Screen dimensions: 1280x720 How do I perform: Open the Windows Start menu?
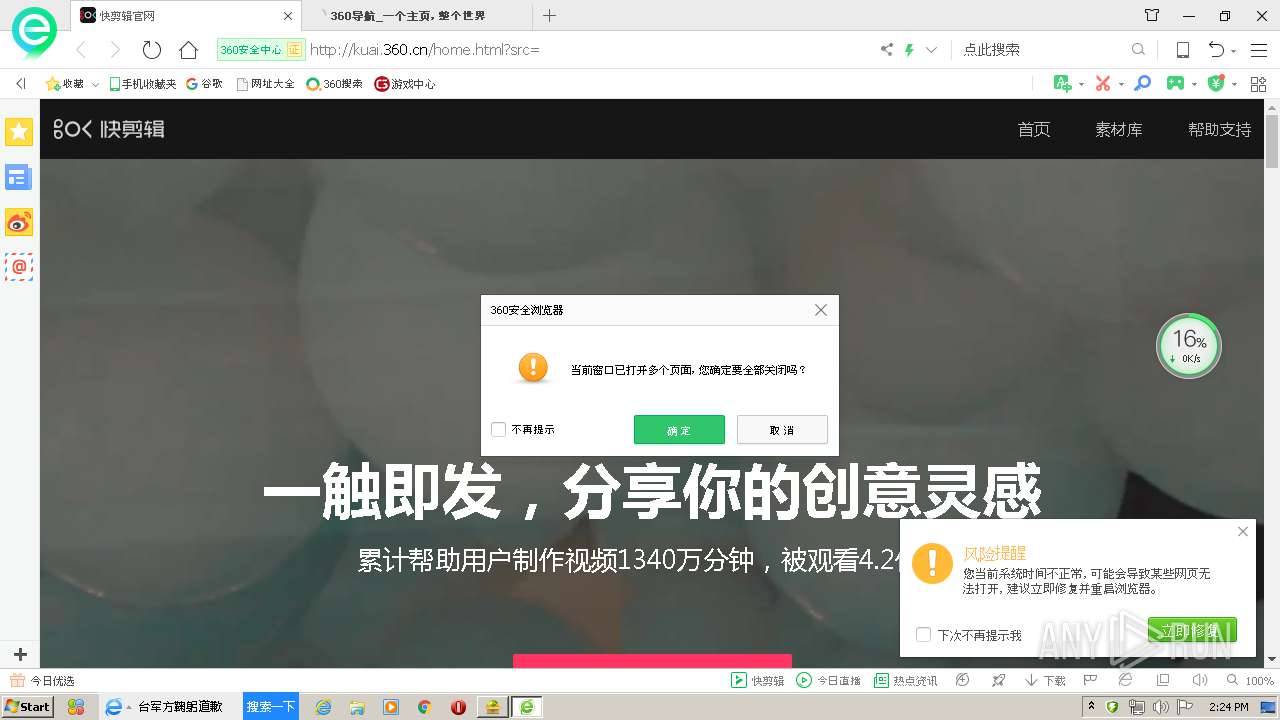pyautogui.click(x=28, y=706)
